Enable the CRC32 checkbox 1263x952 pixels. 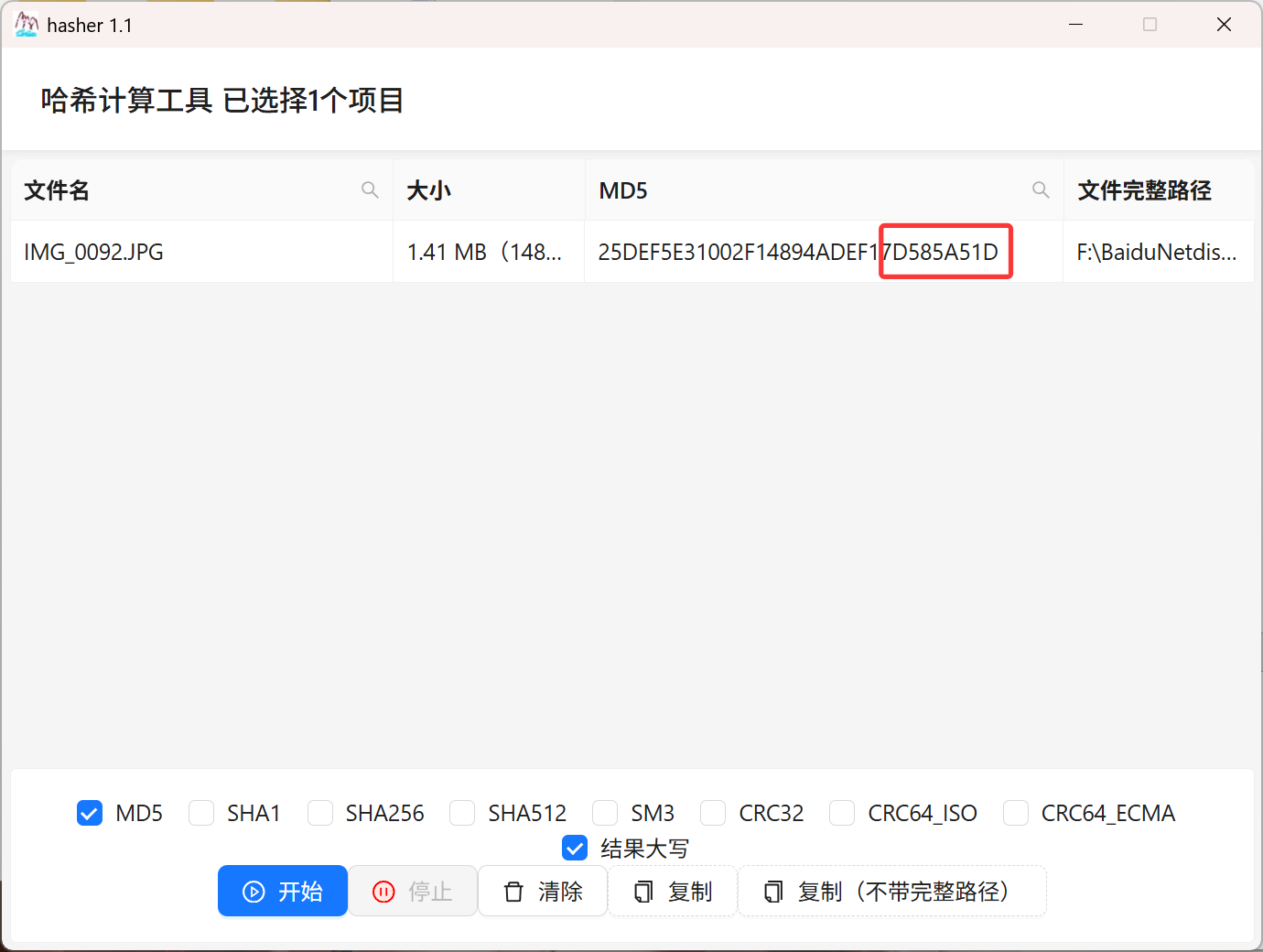click(713, 813)
